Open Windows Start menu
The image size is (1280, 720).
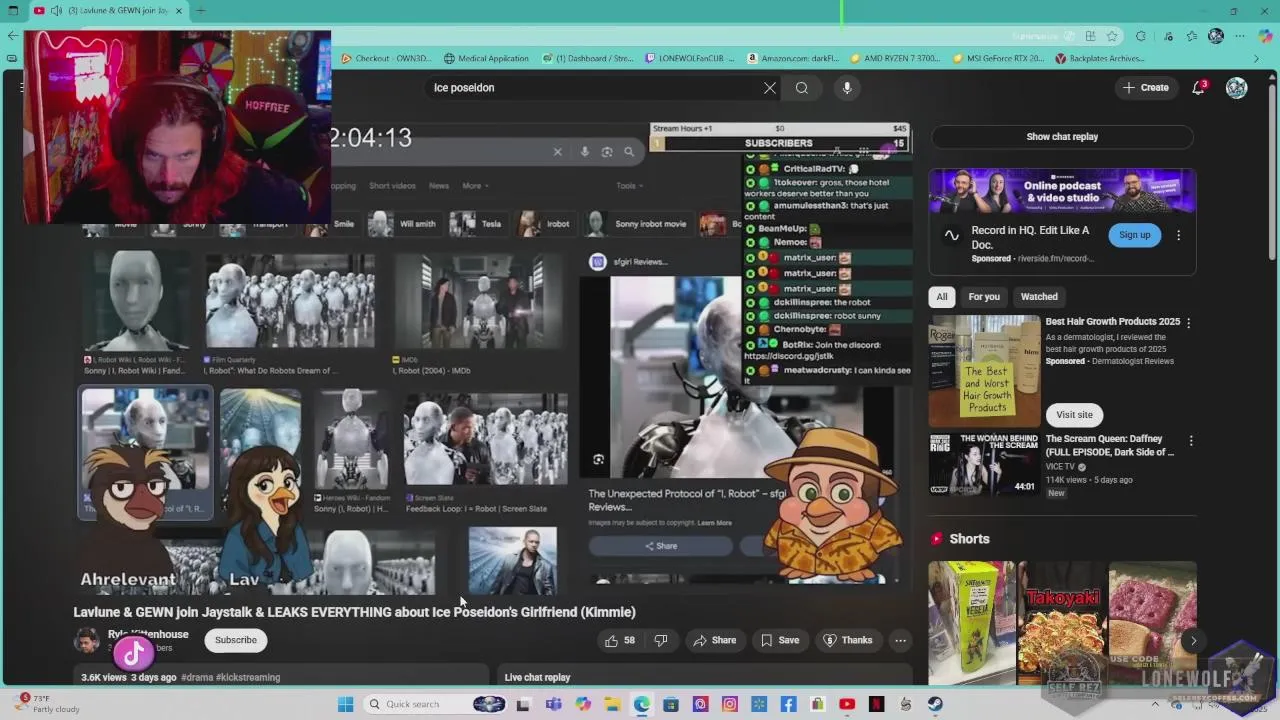[346, 704]
